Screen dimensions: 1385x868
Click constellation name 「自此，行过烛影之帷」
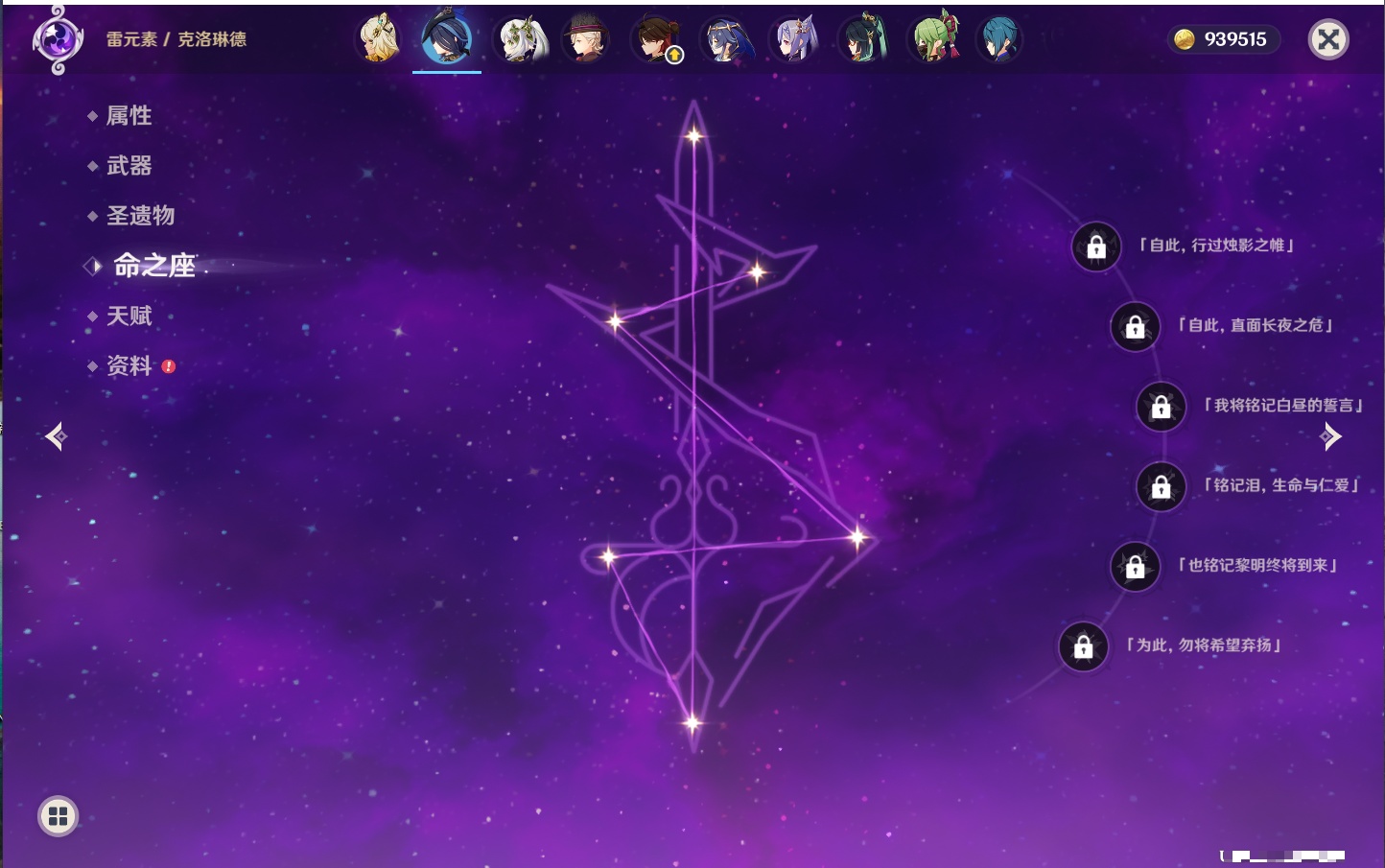[x=1216, y=246]
